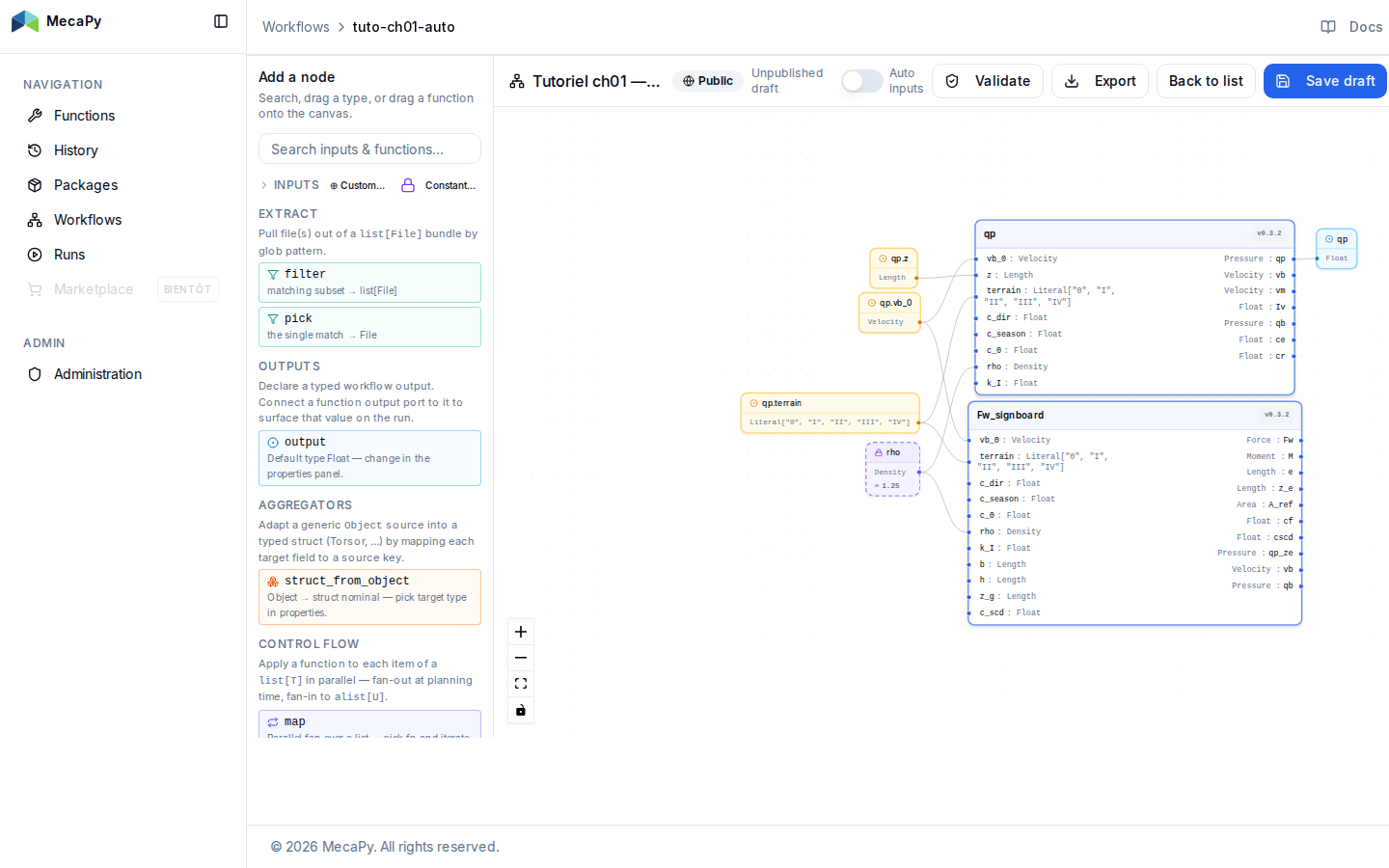Click the search inputs & functions field
The height and width of the screenshot is (868, 1389).
369,149
